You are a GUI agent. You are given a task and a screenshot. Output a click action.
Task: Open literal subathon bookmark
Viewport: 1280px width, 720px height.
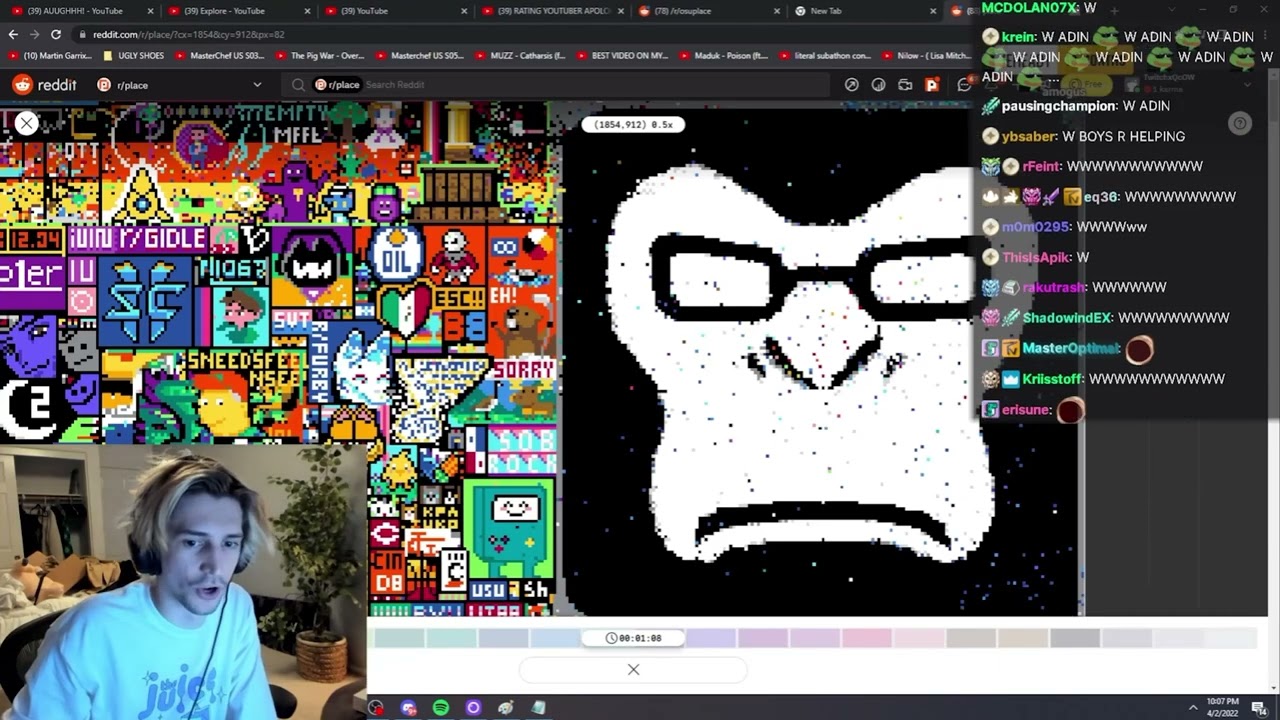click(825, 56)
